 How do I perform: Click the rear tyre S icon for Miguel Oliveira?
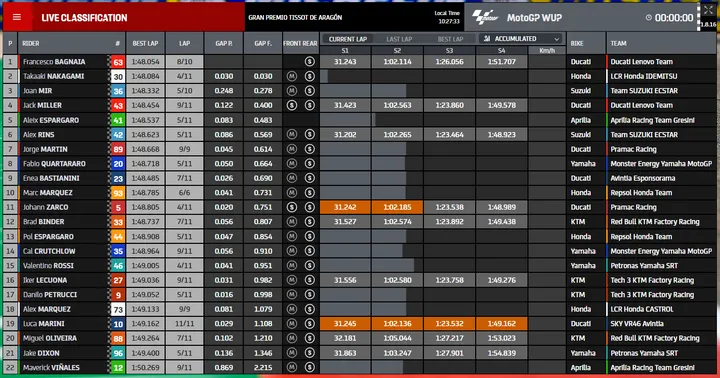point(309,339)
